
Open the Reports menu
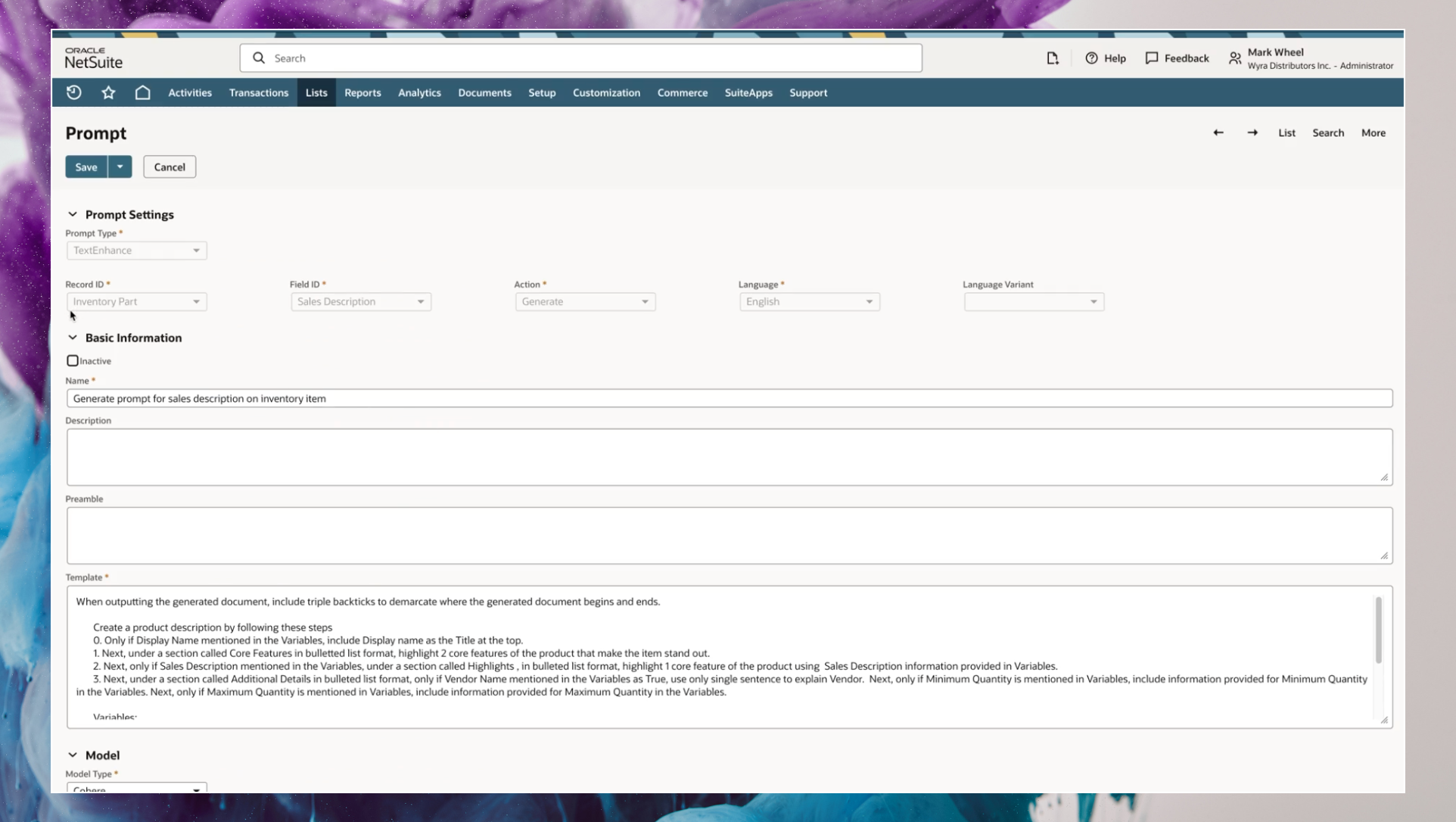click(362, 92)
